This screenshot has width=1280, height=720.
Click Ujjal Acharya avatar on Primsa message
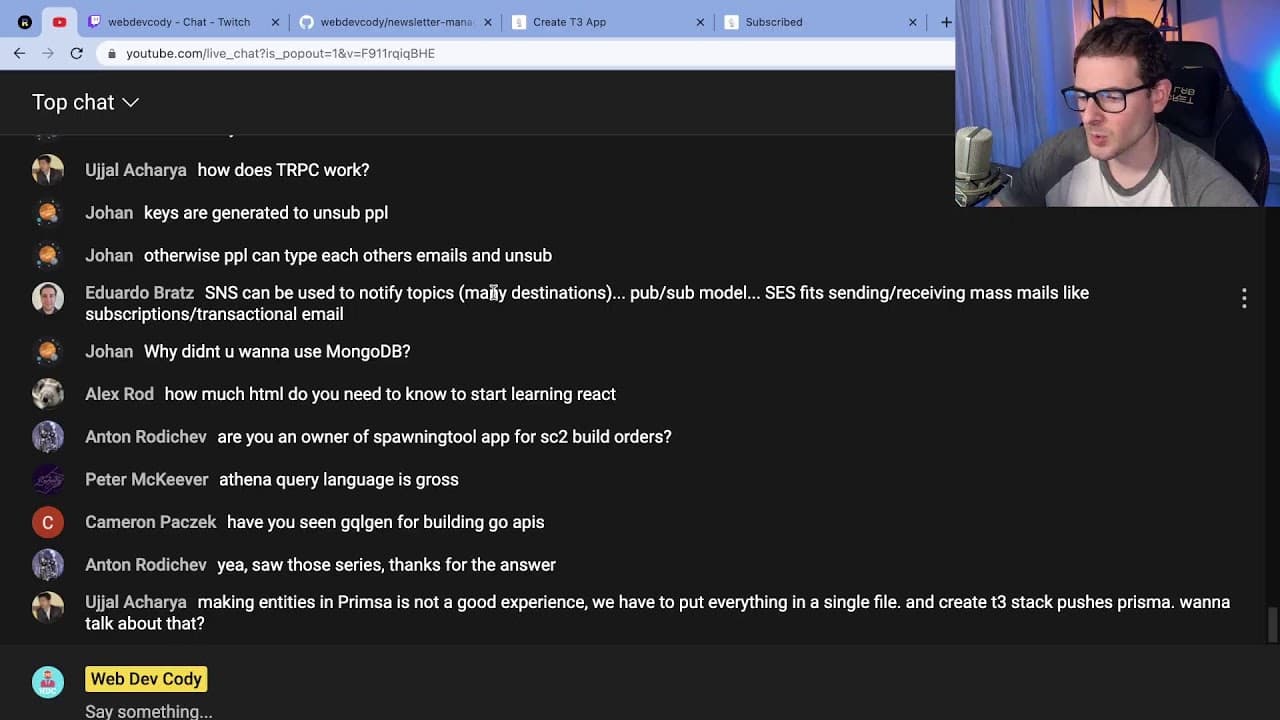coord(48,608)
